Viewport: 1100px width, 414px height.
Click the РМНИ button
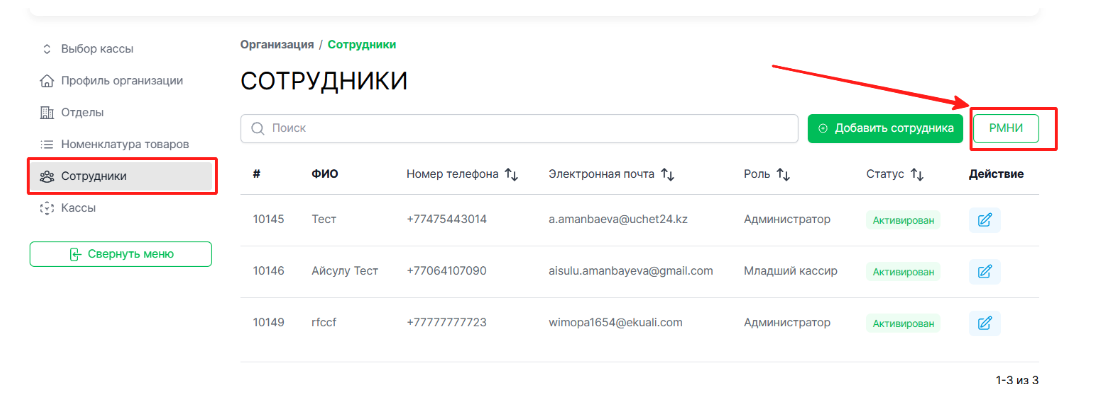tap(1005, 128)
